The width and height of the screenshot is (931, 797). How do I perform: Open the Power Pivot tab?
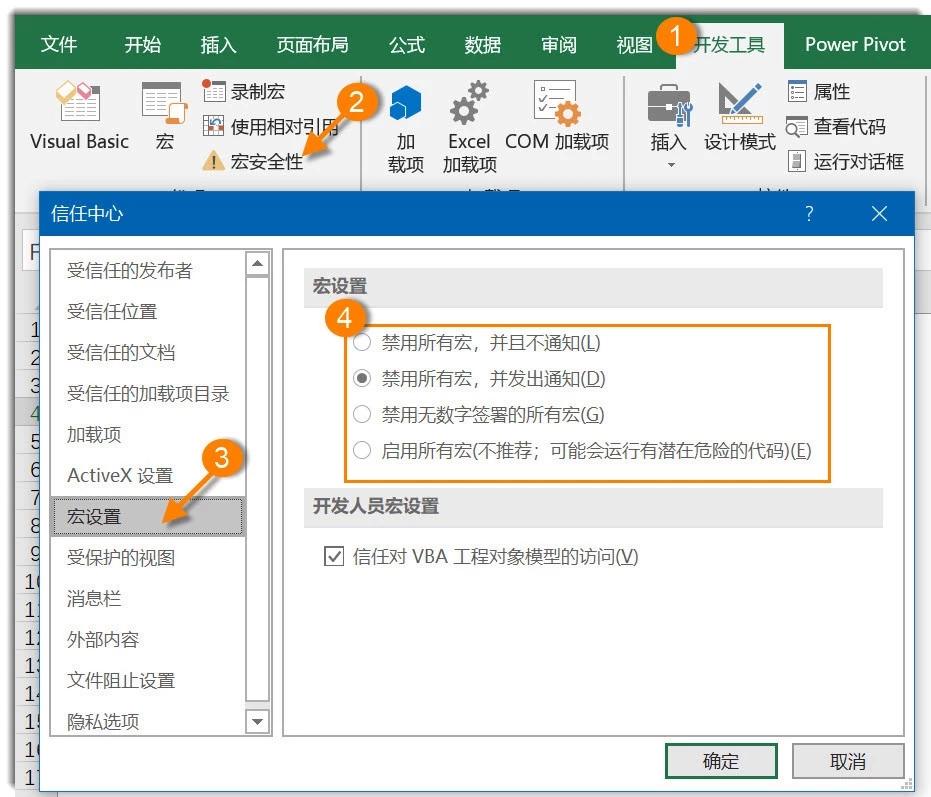coord(855,45)
